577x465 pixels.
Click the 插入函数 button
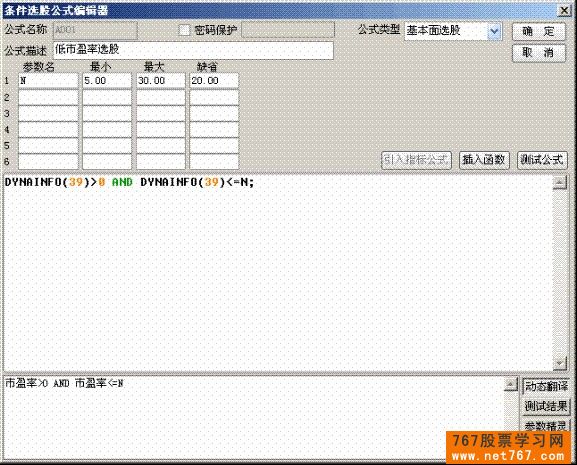(x=484, y=160)
